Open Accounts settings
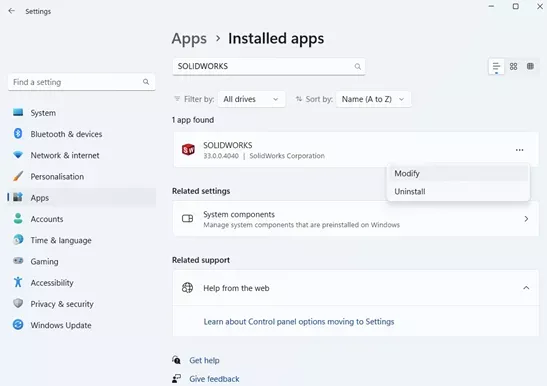This screenshot has height=386, width=547. coord(81,219)
